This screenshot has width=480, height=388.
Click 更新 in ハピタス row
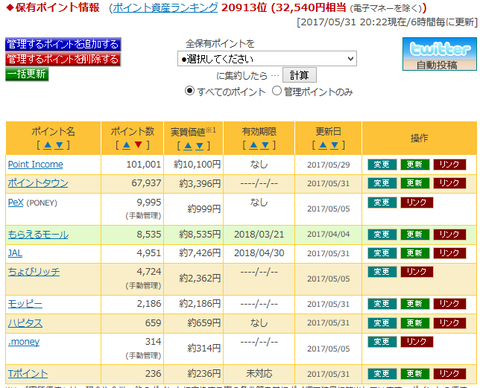tap(415, 323)
